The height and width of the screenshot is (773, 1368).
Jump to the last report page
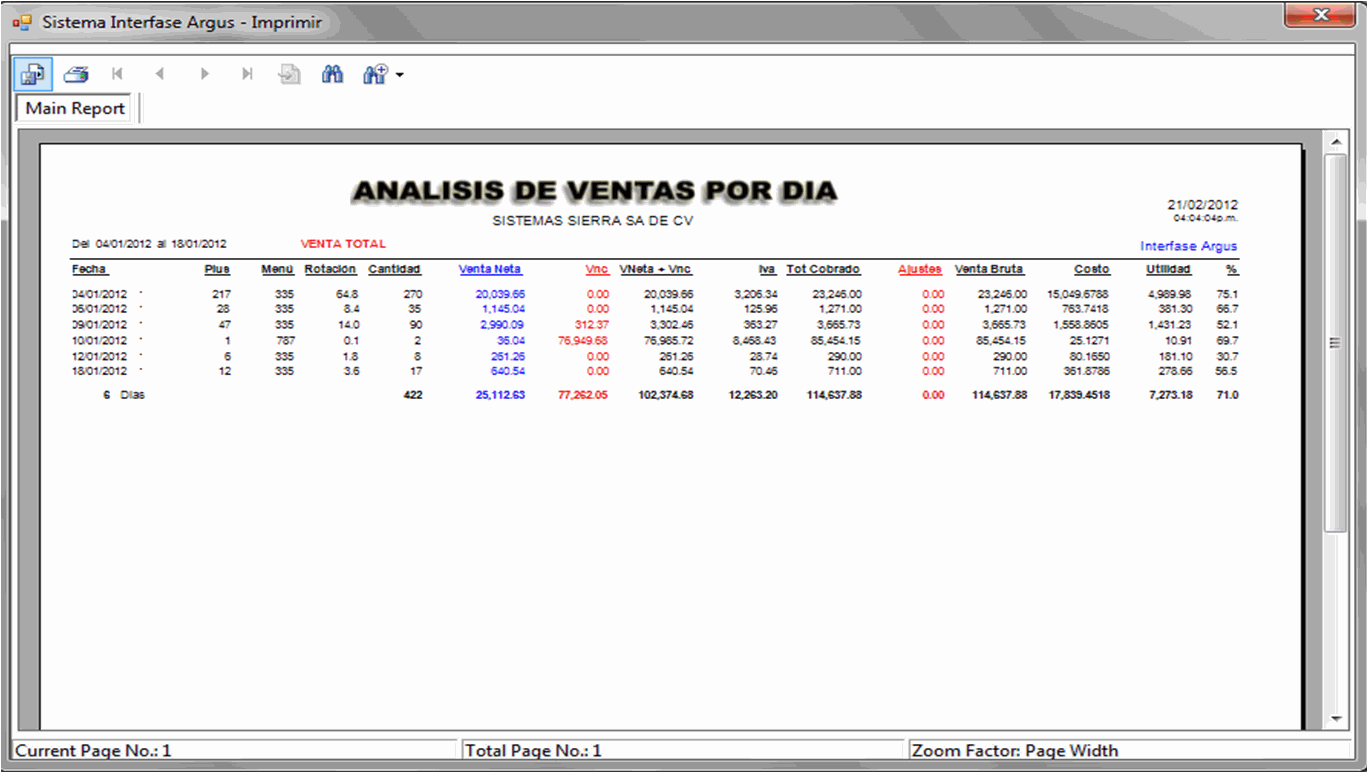click(x=247, y=74)
